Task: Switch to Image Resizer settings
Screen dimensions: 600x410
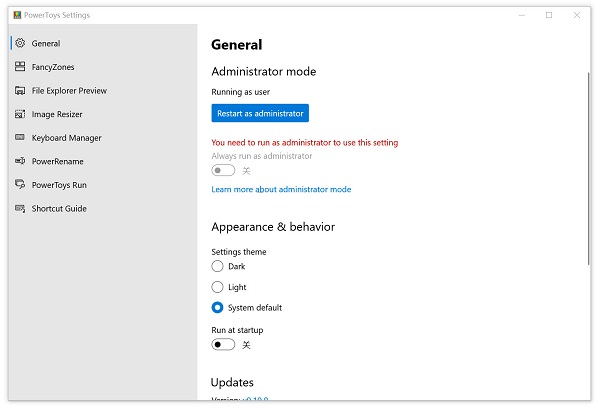Action: 103,114
